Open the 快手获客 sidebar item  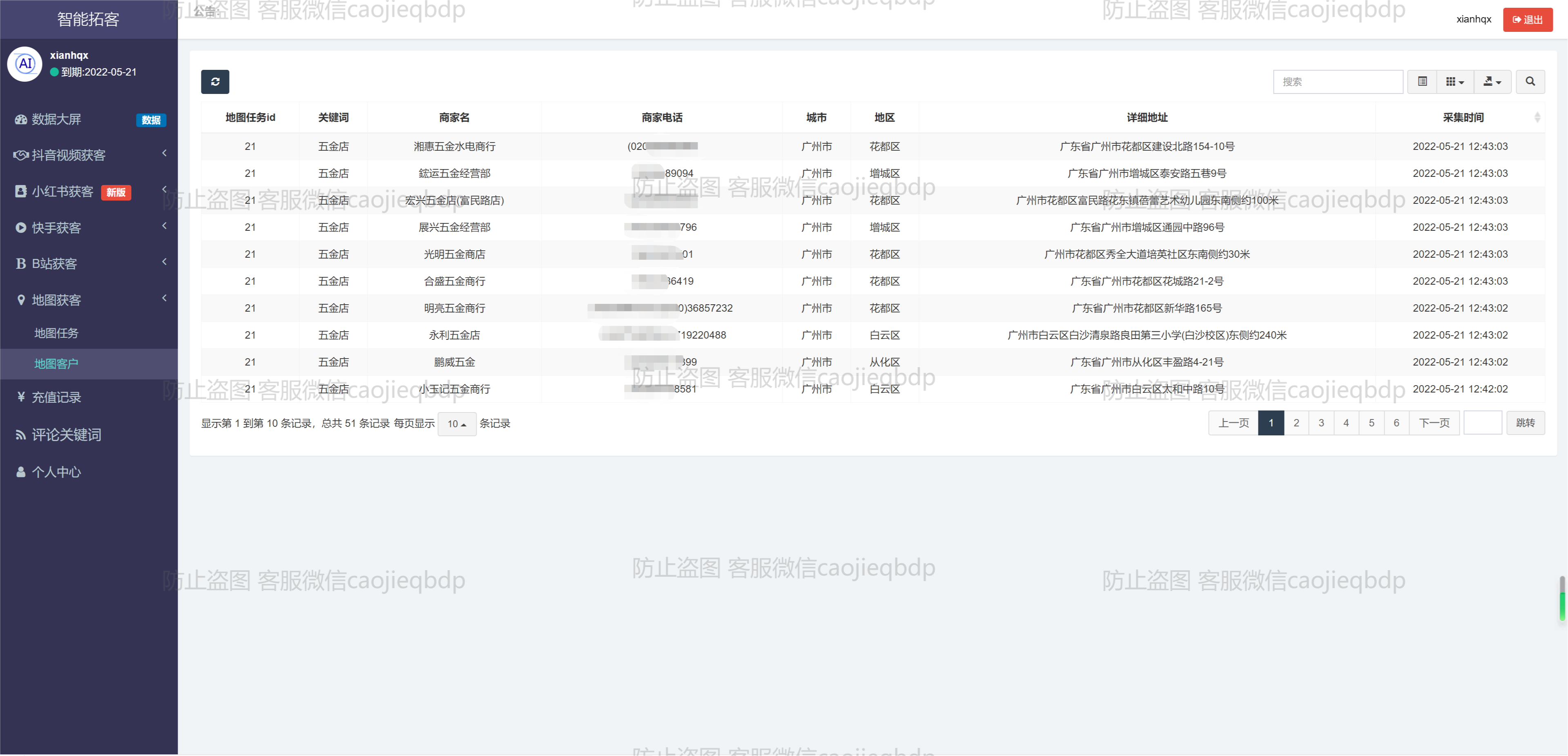[x=56, y=227]
